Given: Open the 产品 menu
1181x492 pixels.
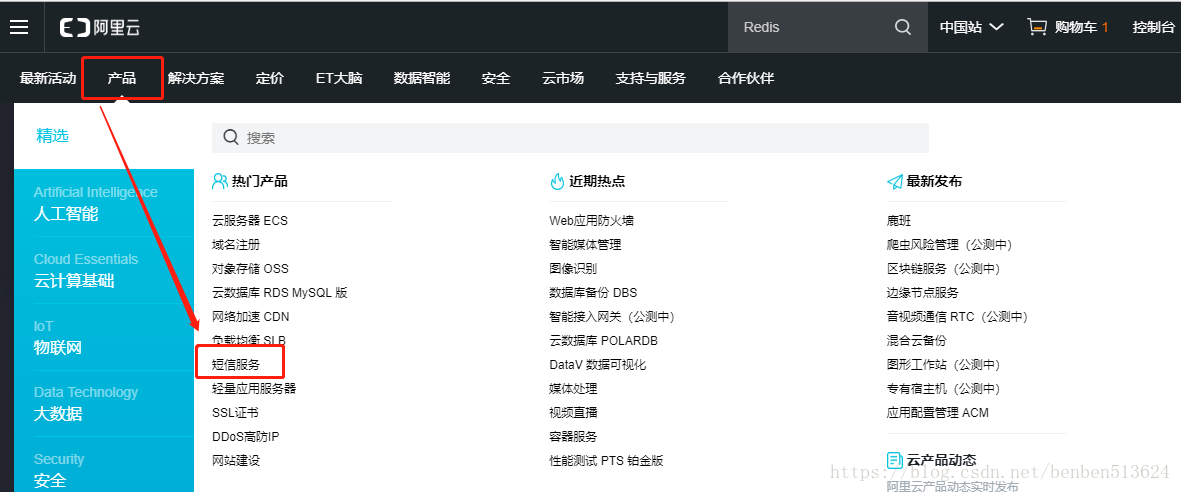Looking at the screenshot, I should point(122,78).
